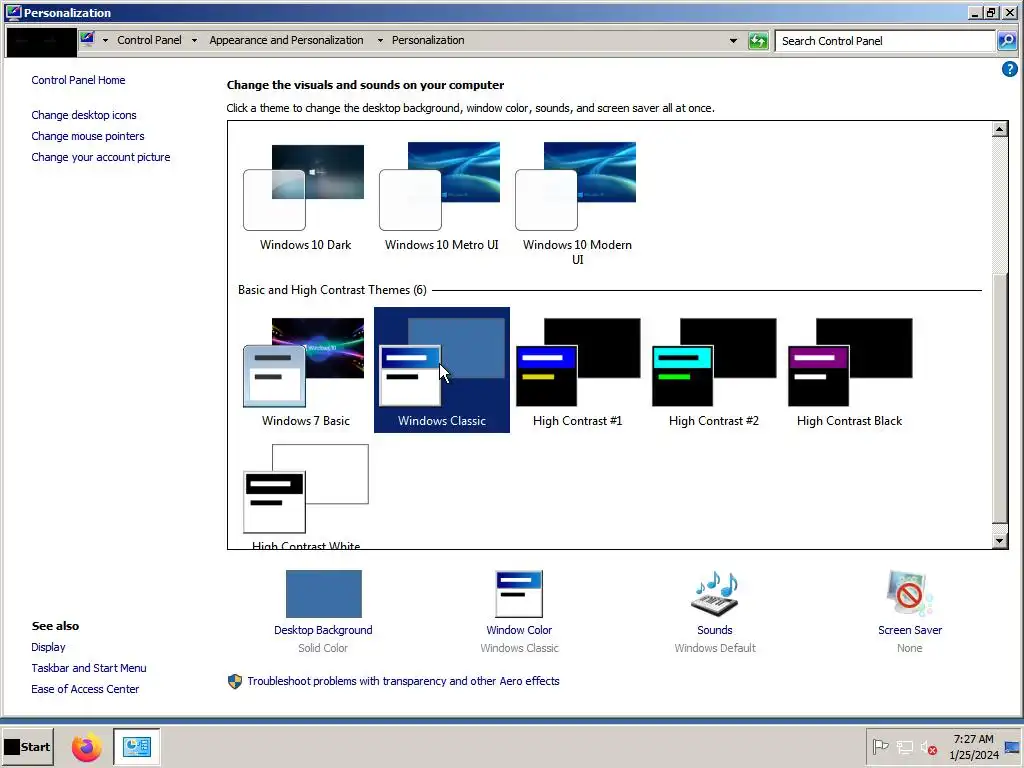1024x768 pixels.
Task: Go to Control Panel Home
Action: pyautogui.click(x=78, y=80)
